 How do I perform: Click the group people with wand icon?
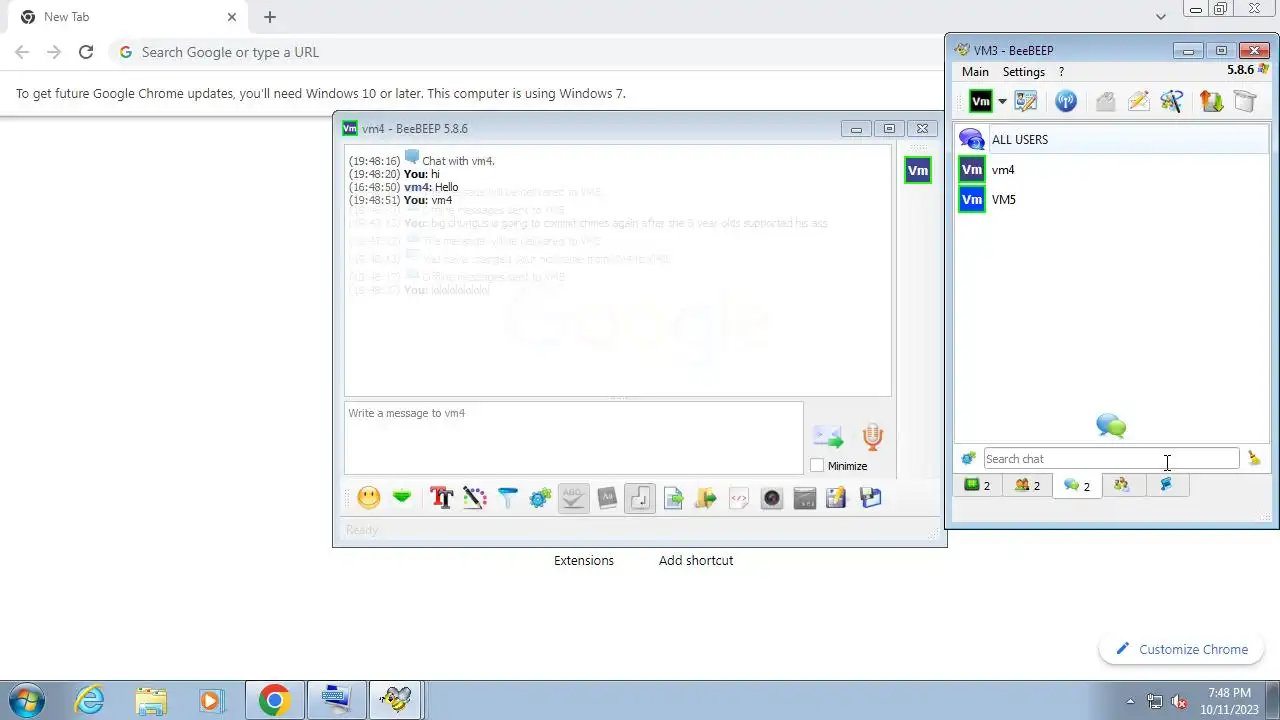coord(1171,101)
